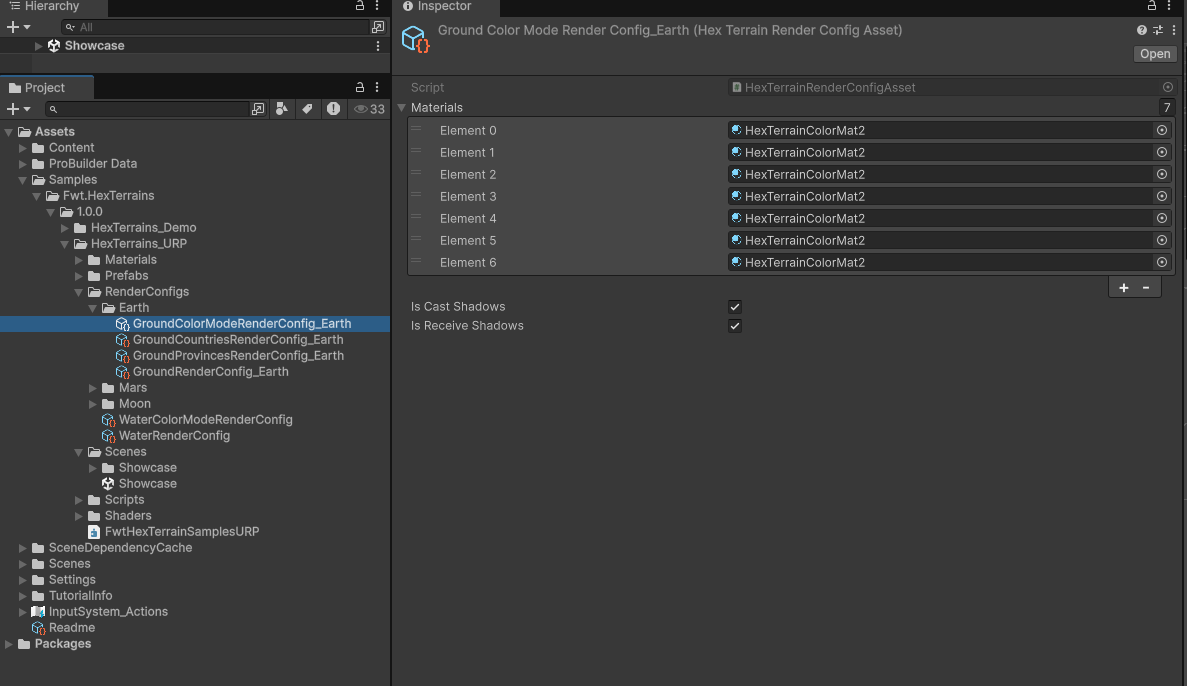Open object picker for Element 4
The image size is (1187, 686).
click(1162, 218)
